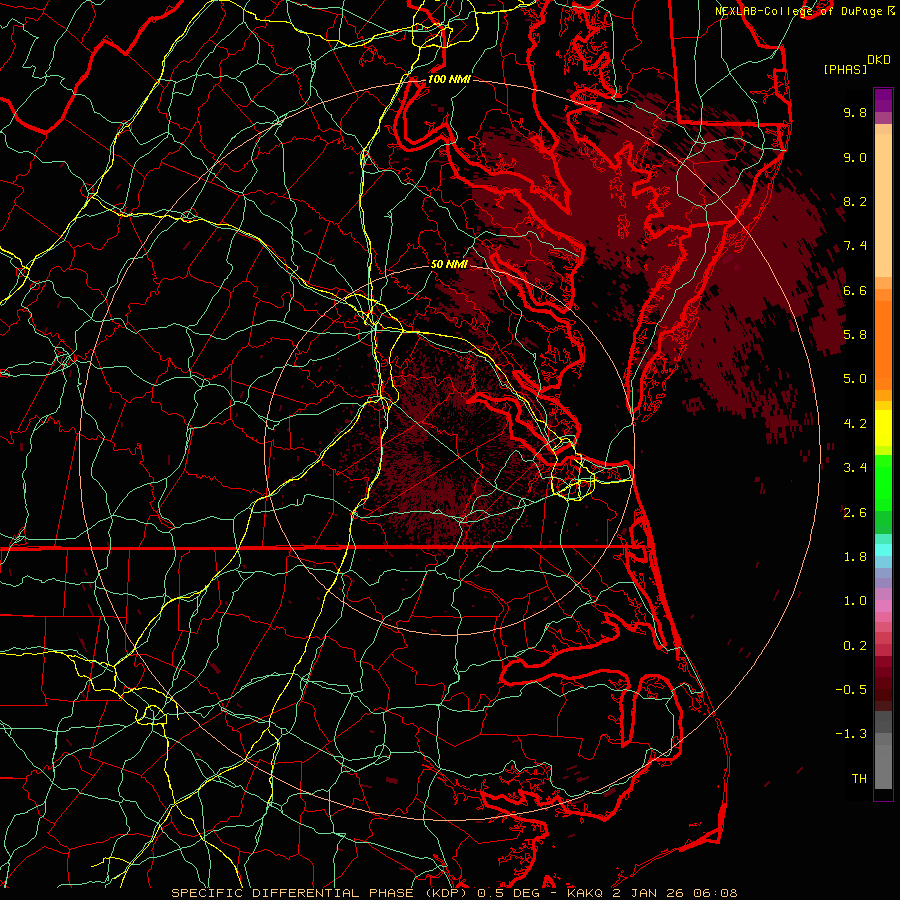Click the 4.2 scale value
Viewport: 900px width, 900px height.
point(855,424)
